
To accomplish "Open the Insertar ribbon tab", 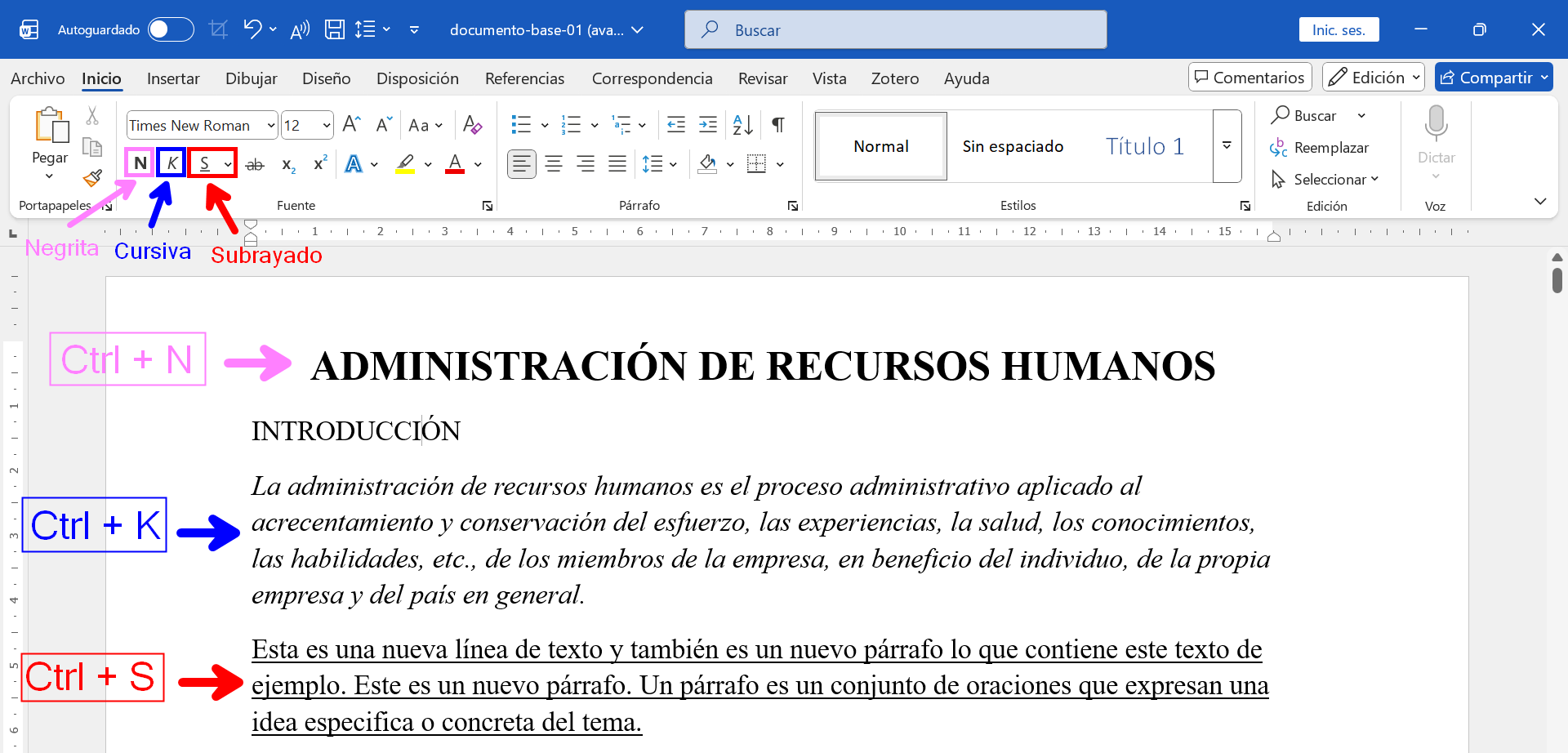I will click(173, 78).
